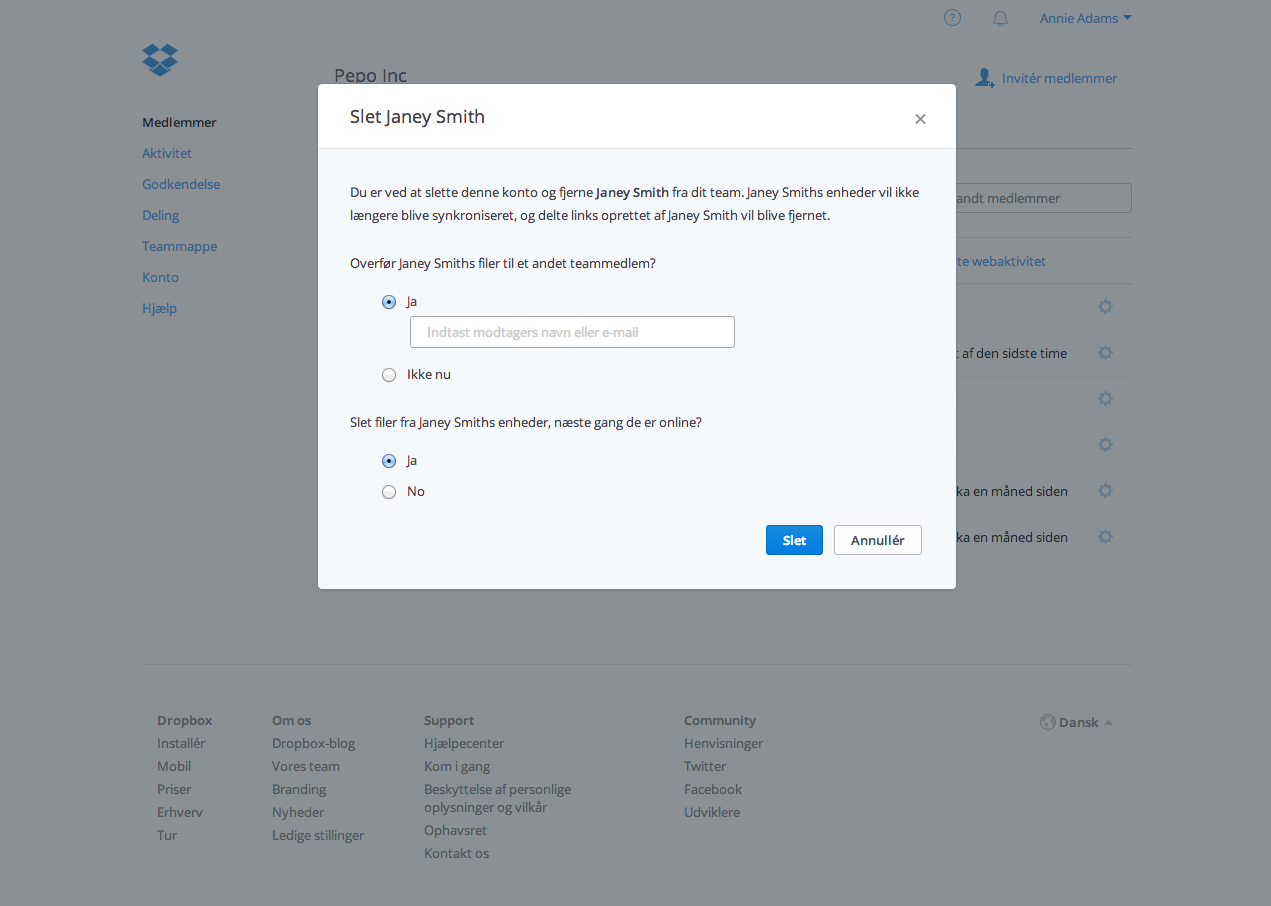This screenshot has width=1271, height=906.
Task: Select 'Ja' for deleting files from devices
Action: click(x=389, y=461)
